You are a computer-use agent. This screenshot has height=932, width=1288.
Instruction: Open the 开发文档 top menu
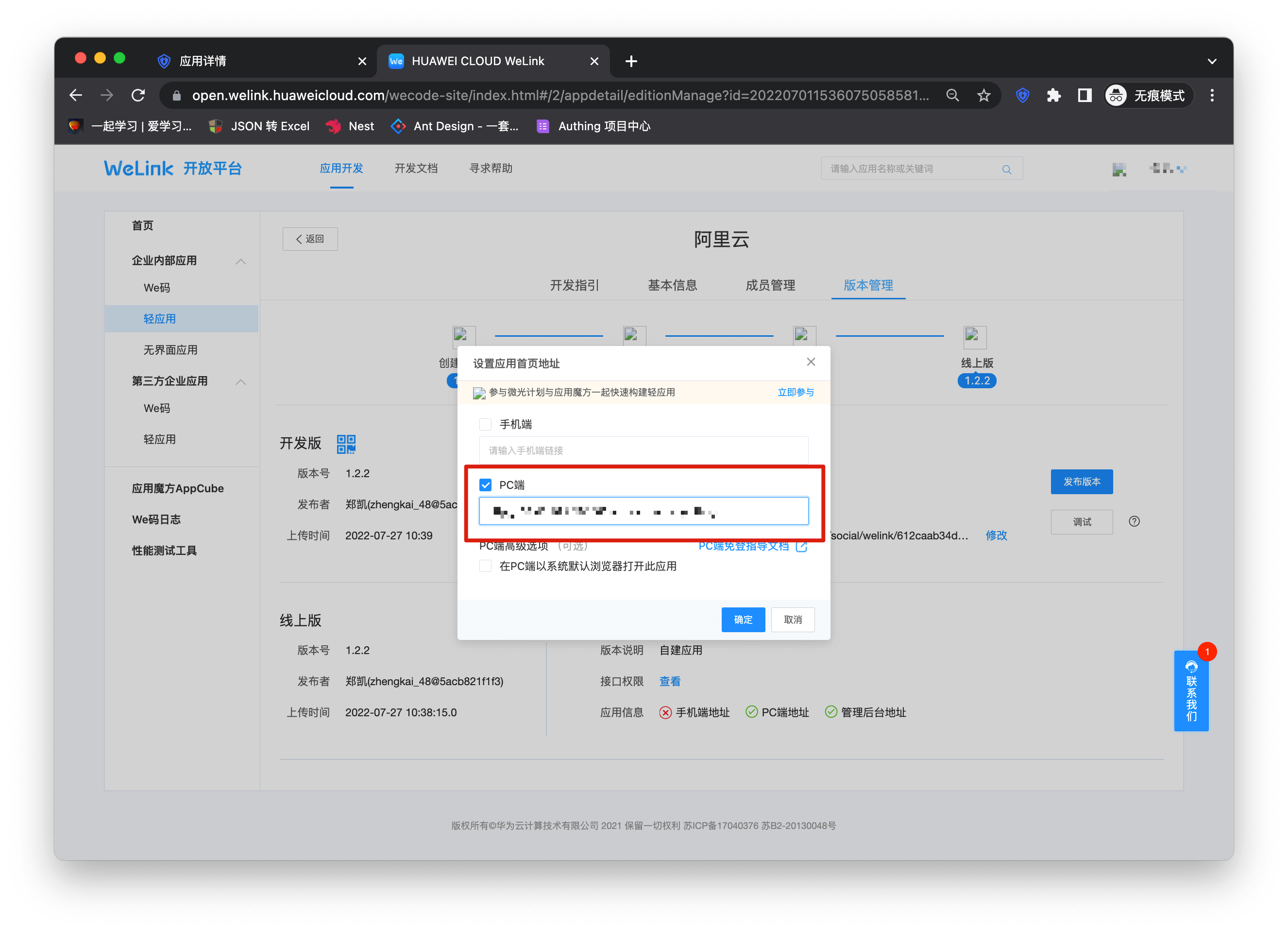pyautogui.click(x=416, y=168)
